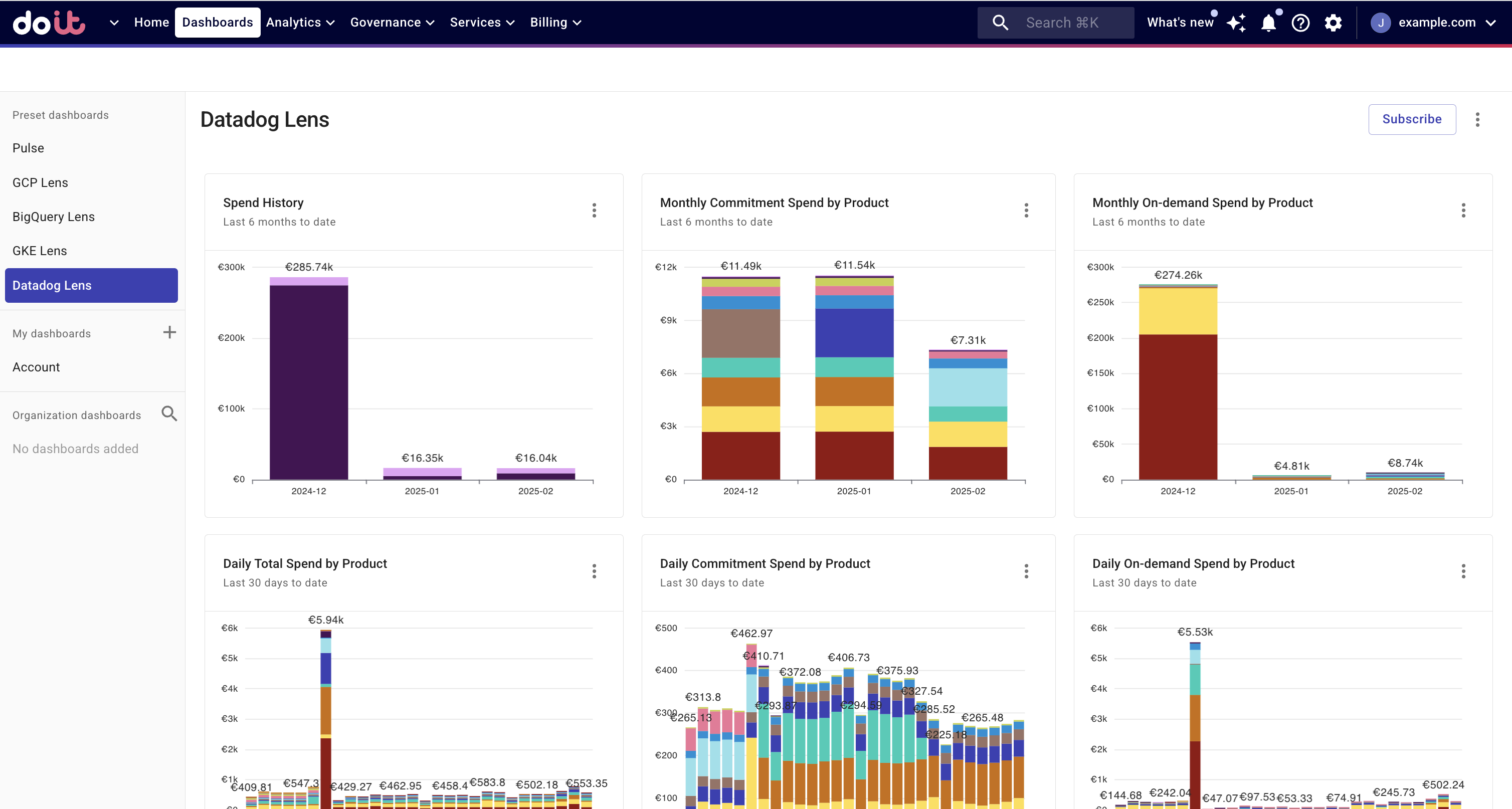Expand the Analytics menu
This screenshot has width=1512, height=809.
(300, 22)
